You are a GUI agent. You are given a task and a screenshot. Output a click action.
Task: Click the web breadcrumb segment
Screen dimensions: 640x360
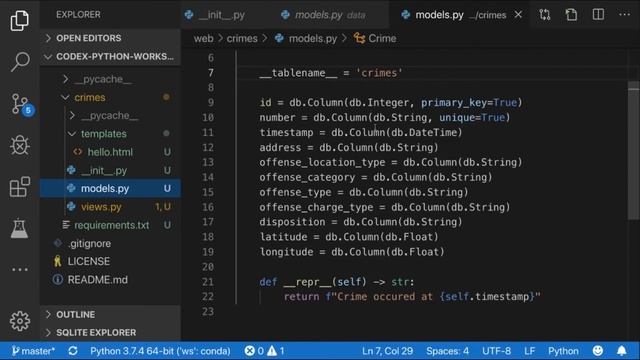[x=203, y=38]
